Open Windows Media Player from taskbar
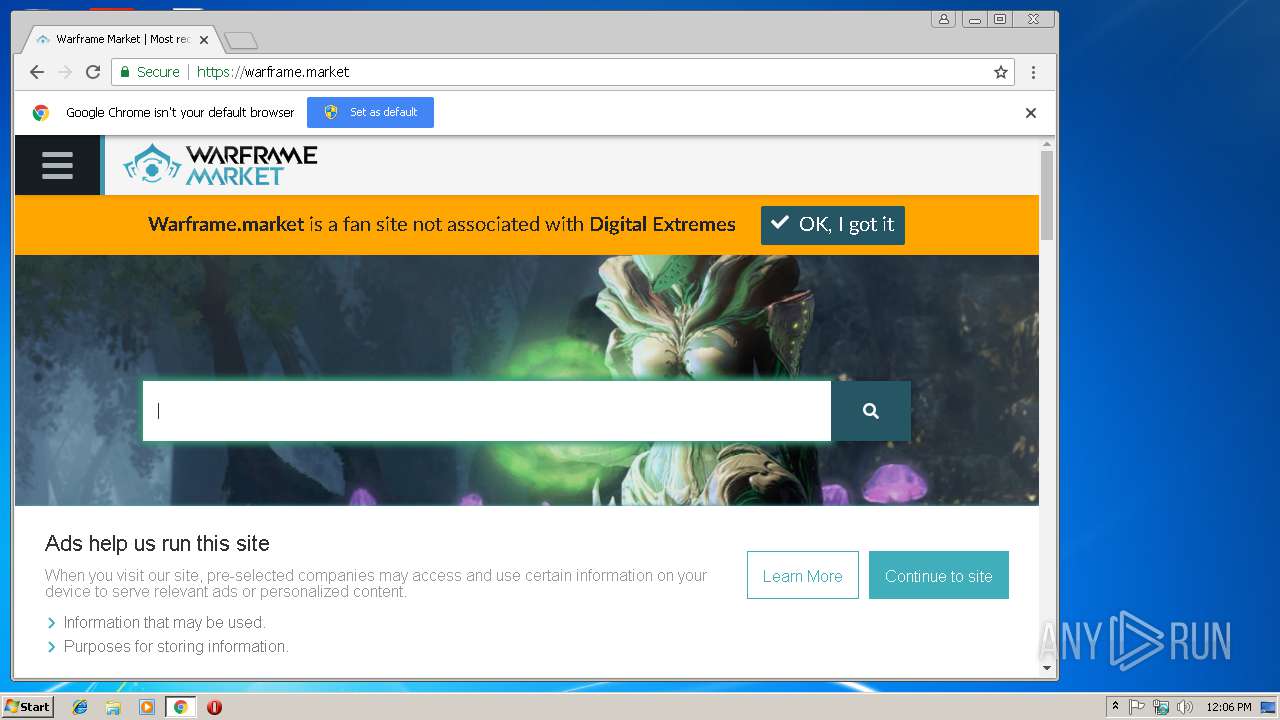Viewport: 1280px width, 720px height. 147,707
